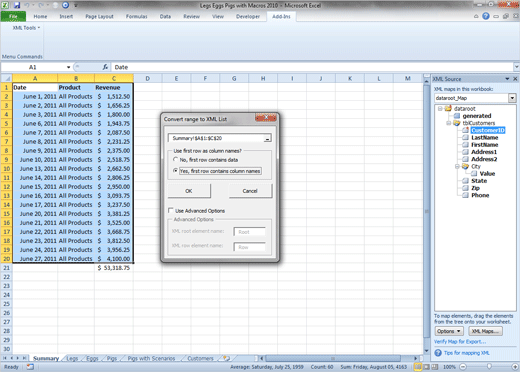Switch to the Developer ribbon tab
520x372 pixels.
pos(248,16)
